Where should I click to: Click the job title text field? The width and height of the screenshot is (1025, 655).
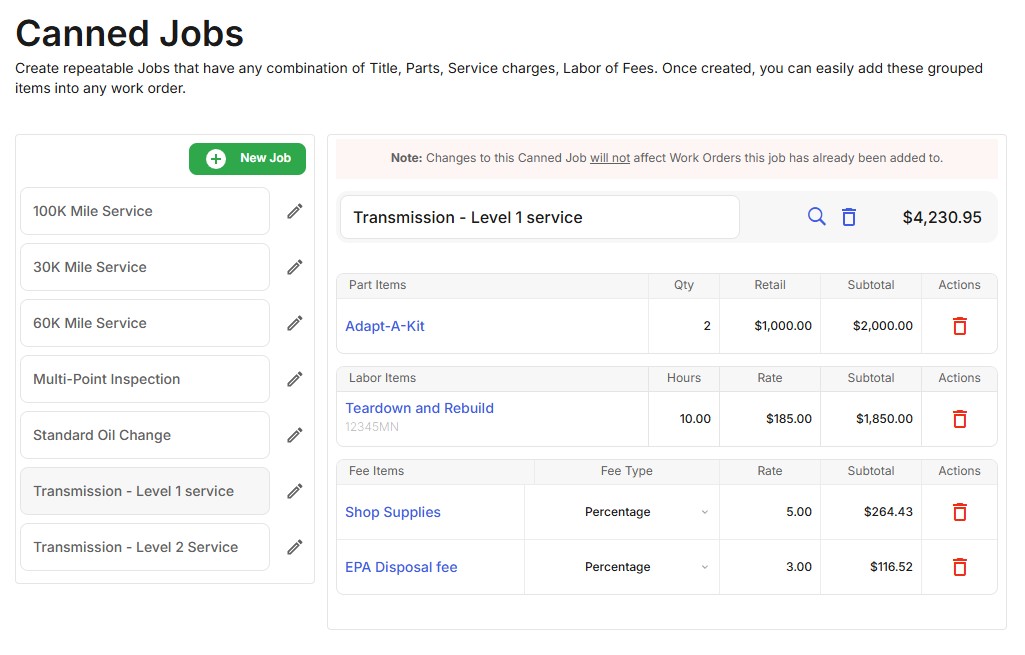point(539,216)
